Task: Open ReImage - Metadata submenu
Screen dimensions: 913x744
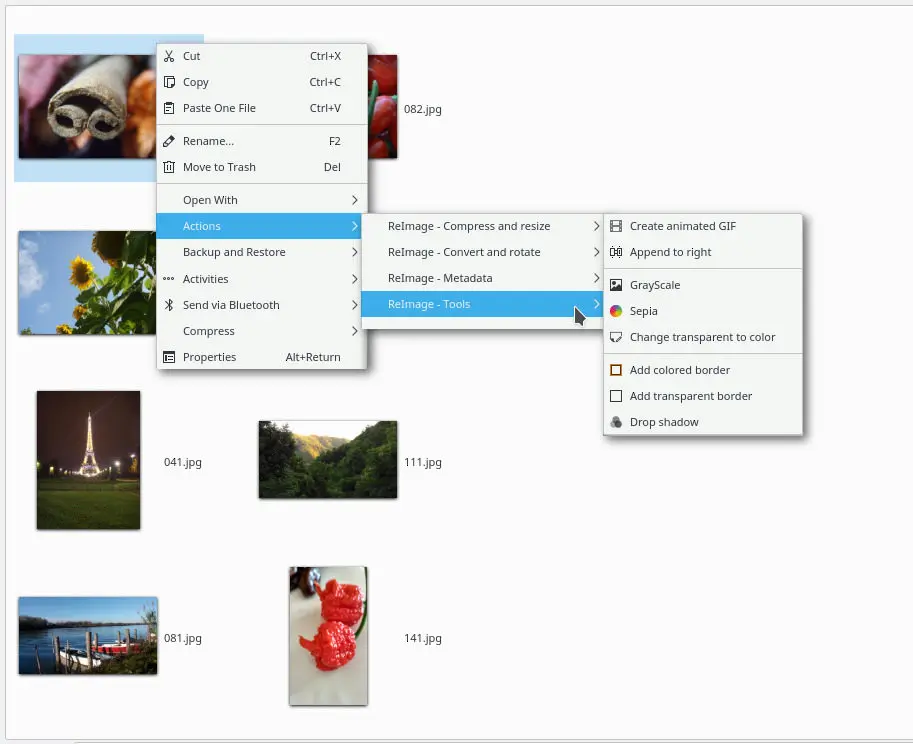Action: pos(482,278)
